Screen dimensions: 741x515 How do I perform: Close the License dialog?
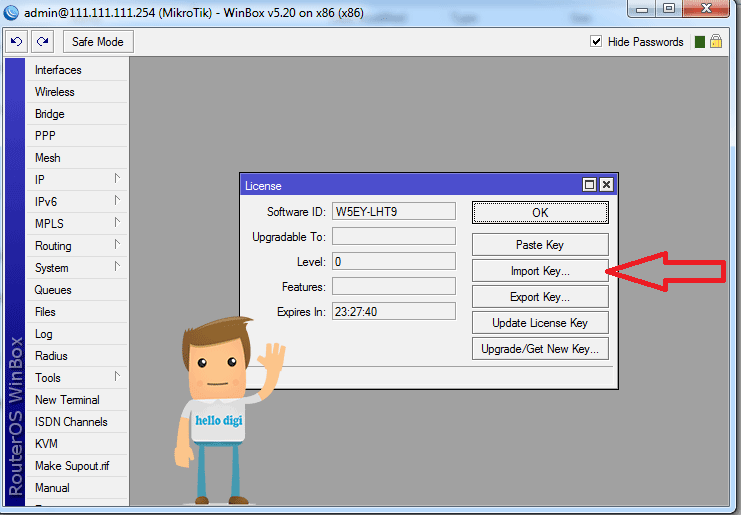point(606,185)
